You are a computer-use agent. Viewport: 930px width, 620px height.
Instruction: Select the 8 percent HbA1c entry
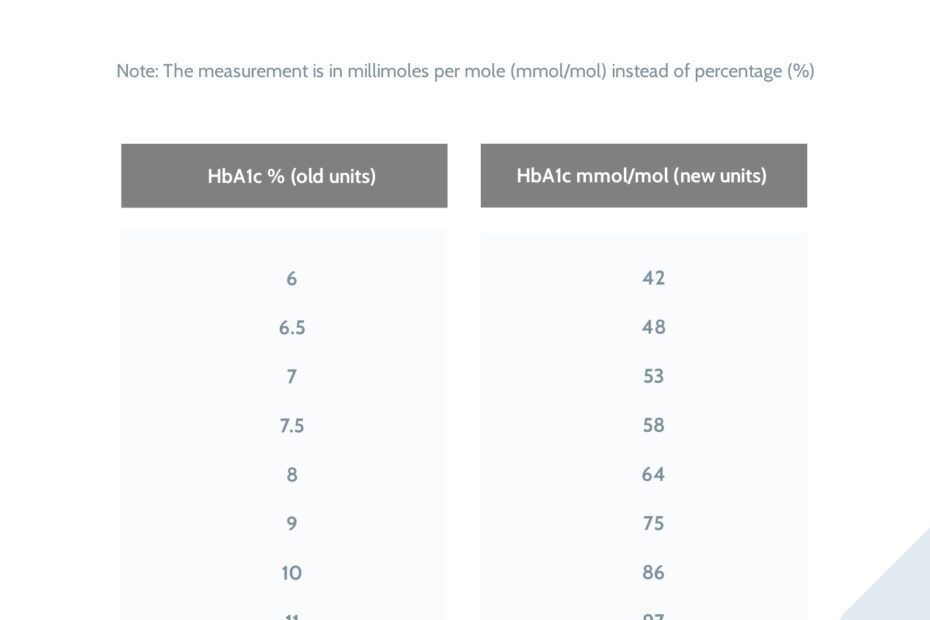[x=292, y=475]
